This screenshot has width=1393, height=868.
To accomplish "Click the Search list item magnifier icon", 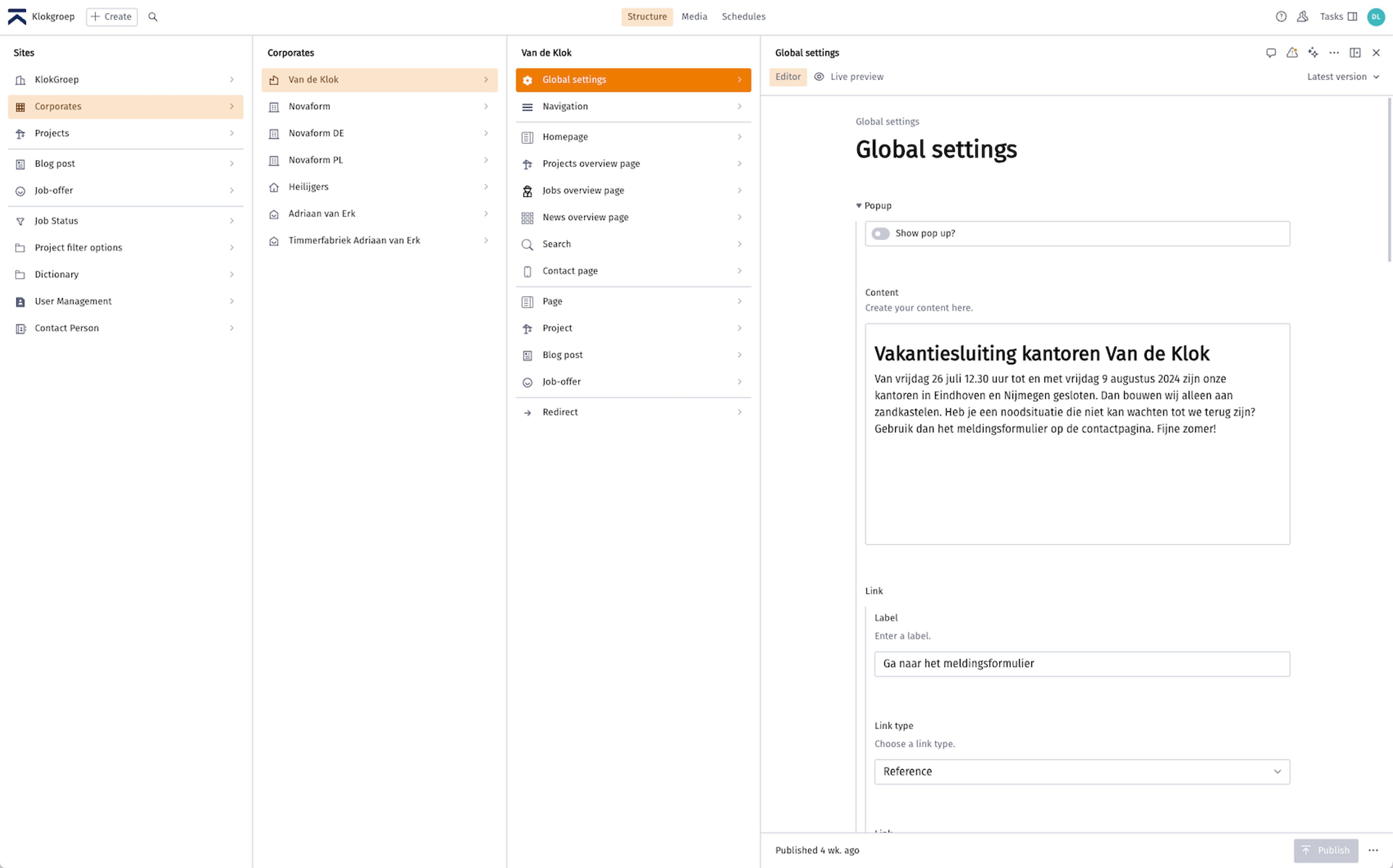I will (527, 245).
